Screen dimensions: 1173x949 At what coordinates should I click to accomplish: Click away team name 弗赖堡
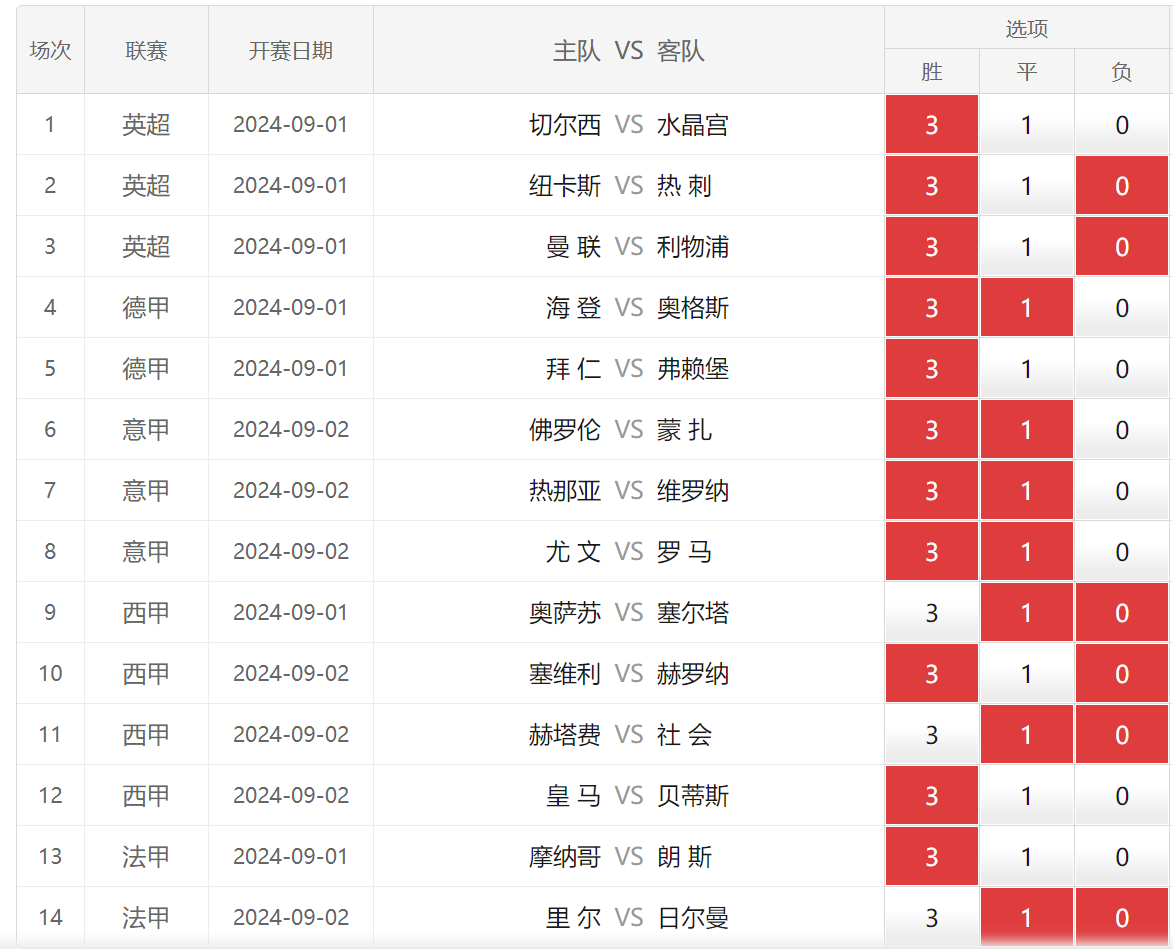(x=693, y=369)
